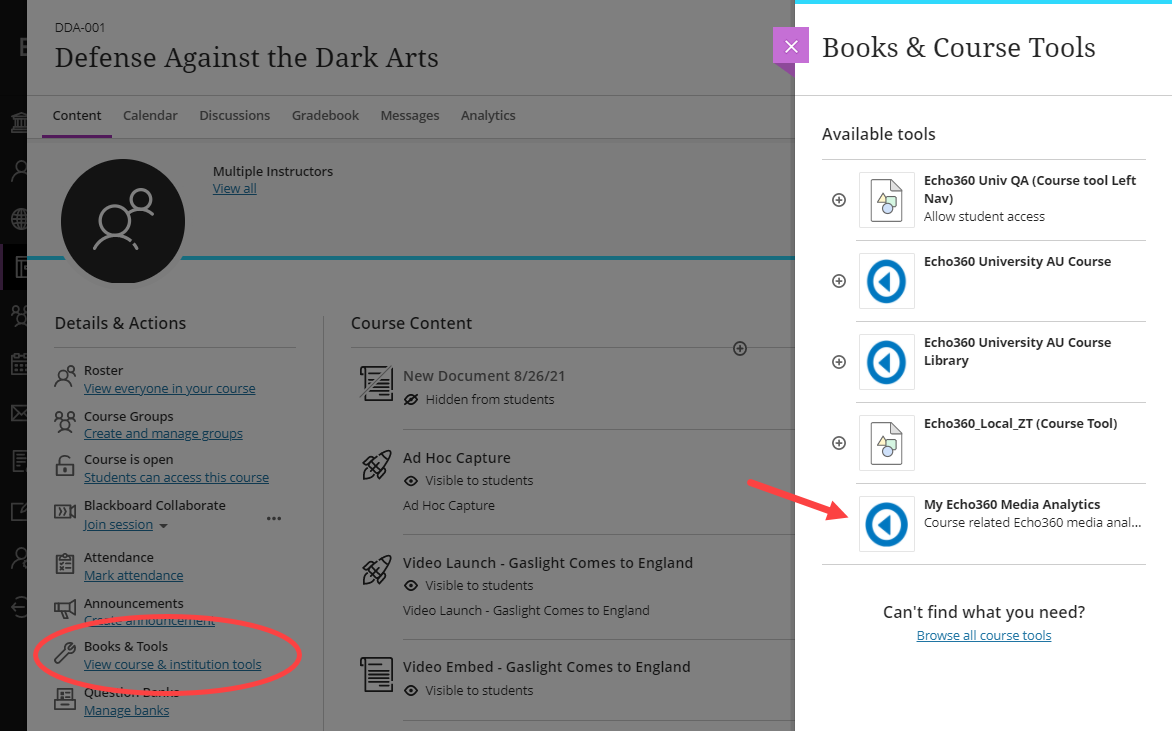Click the multiple instructors avatar

click(x=123, y=221)
